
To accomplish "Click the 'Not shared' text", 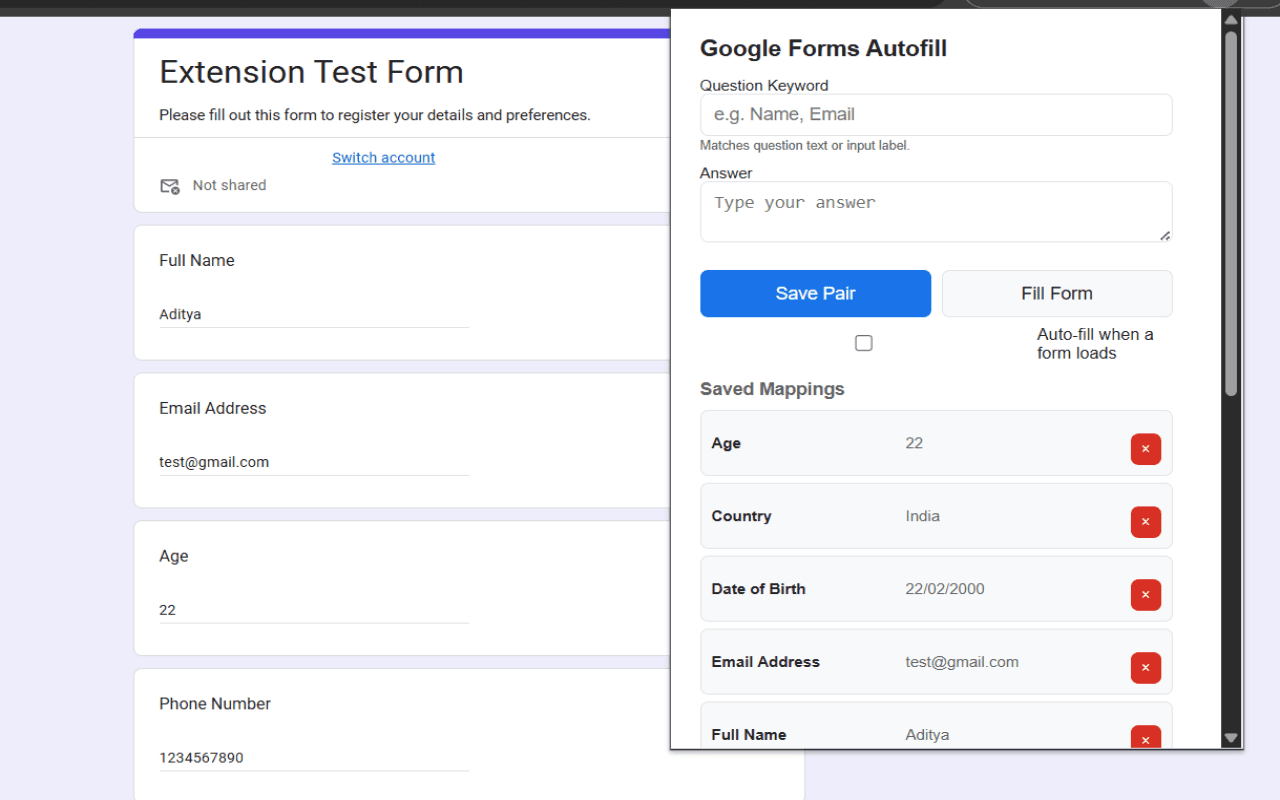I will coord(229,185).
